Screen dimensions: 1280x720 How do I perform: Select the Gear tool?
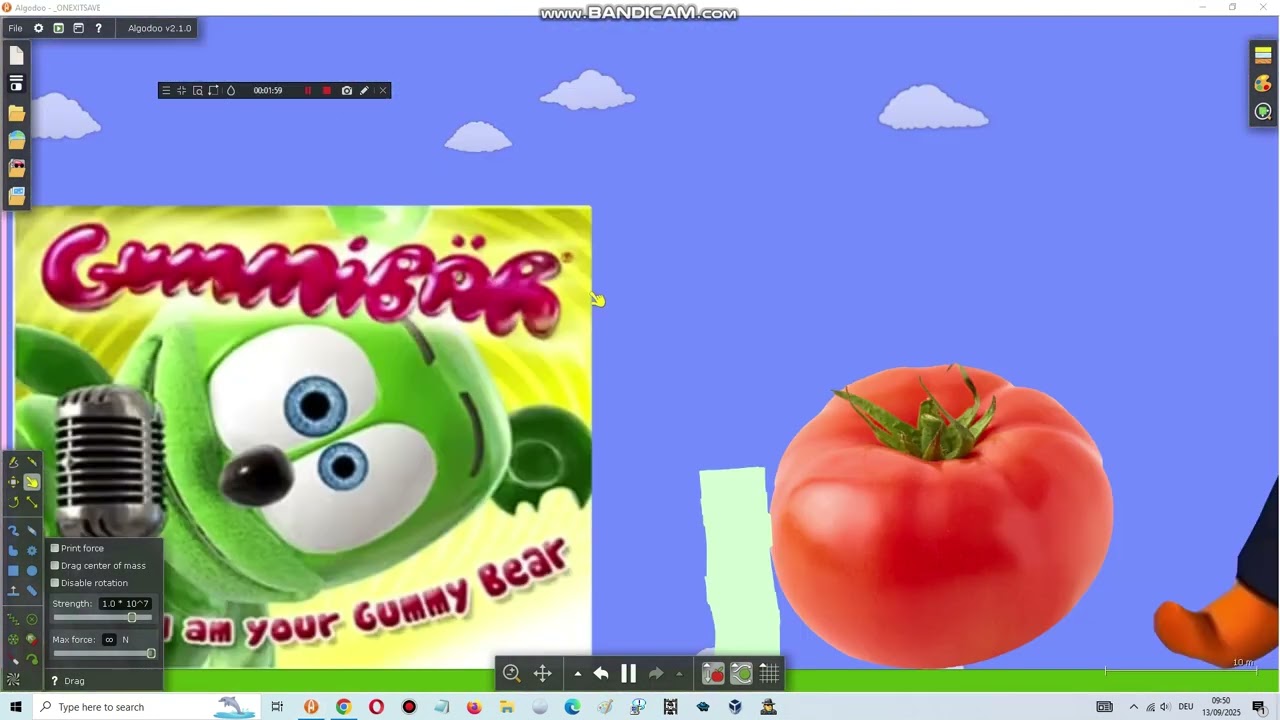click(32, 550)
